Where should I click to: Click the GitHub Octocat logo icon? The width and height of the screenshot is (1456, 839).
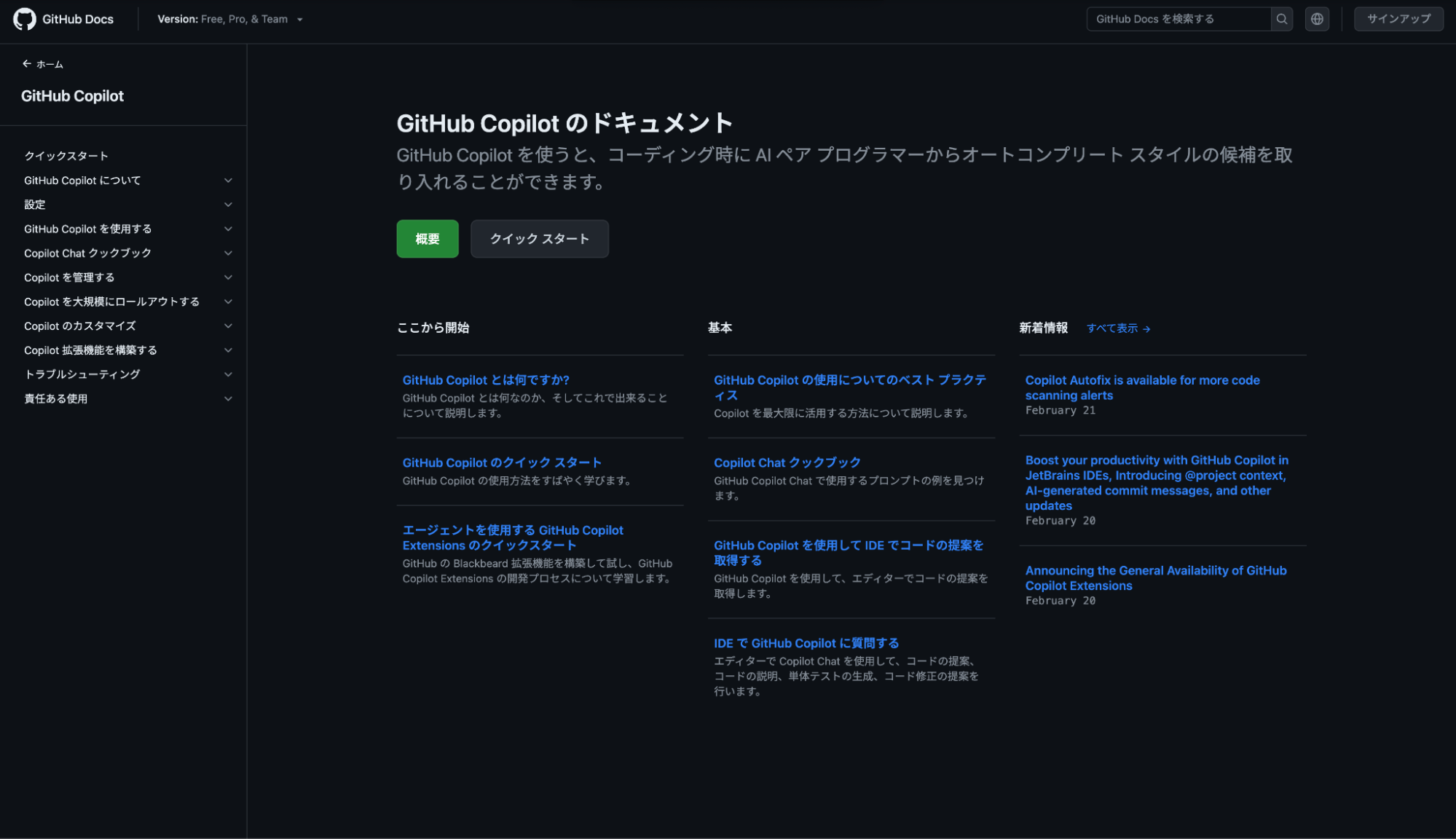[x=25, y=19]
